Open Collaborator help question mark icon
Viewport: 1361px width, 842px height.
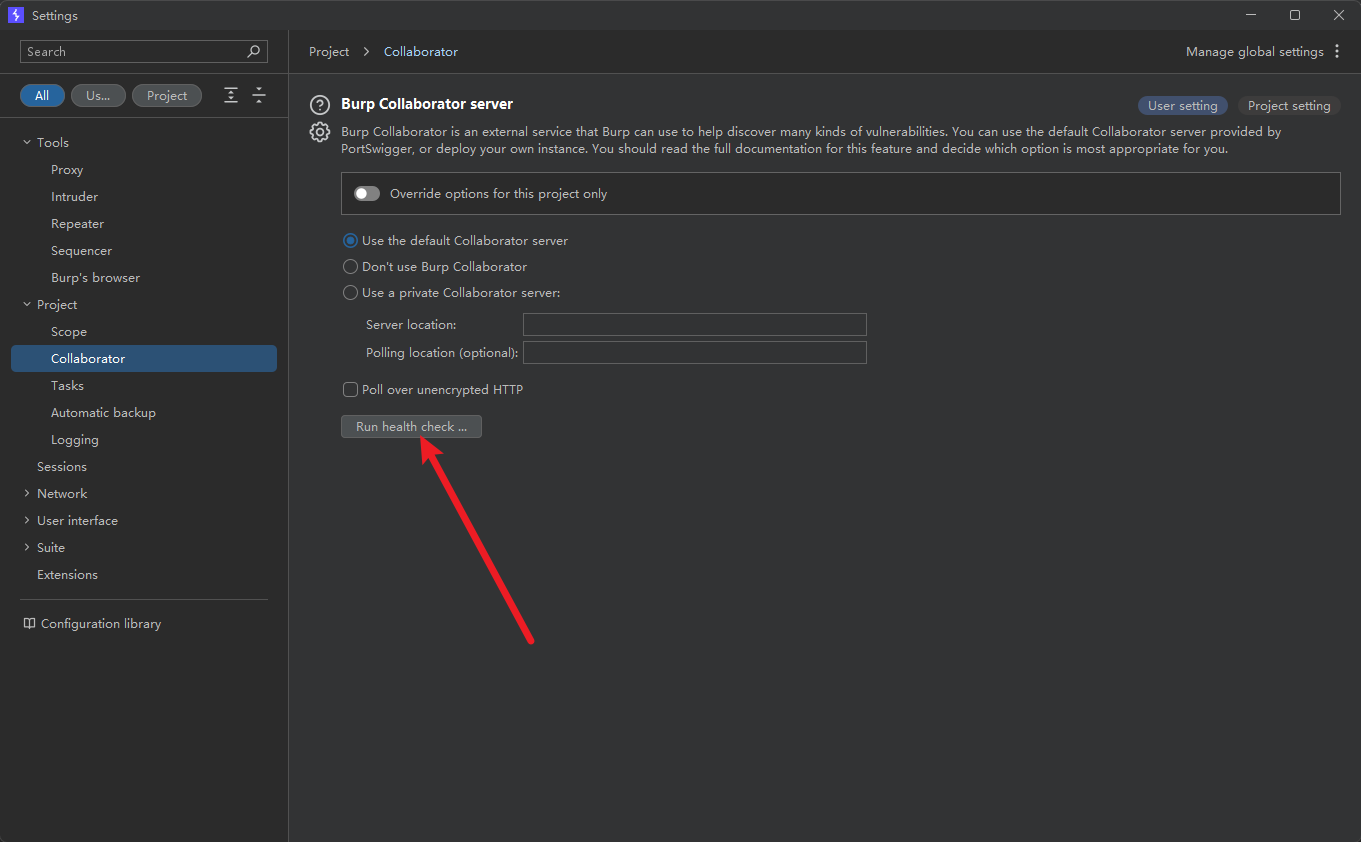click(319, 105)
